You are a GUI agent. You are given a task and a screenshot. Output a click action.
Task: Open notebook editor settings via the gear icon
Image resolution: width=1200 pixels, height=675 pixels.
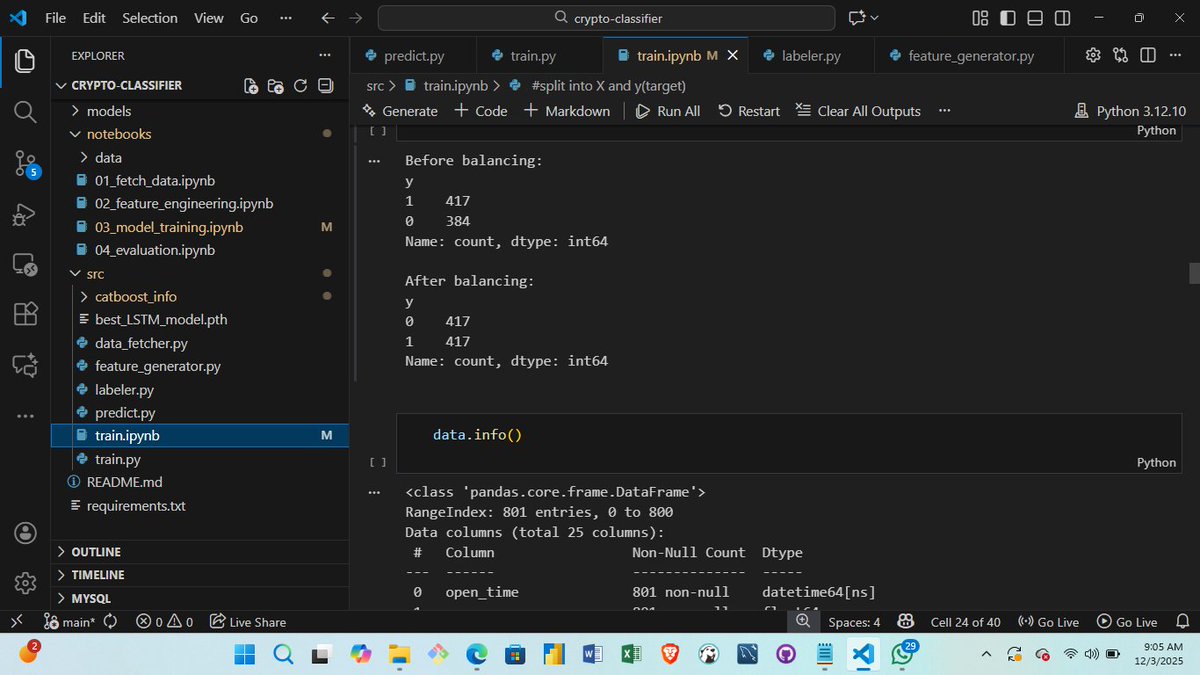tap(1092, 55)
